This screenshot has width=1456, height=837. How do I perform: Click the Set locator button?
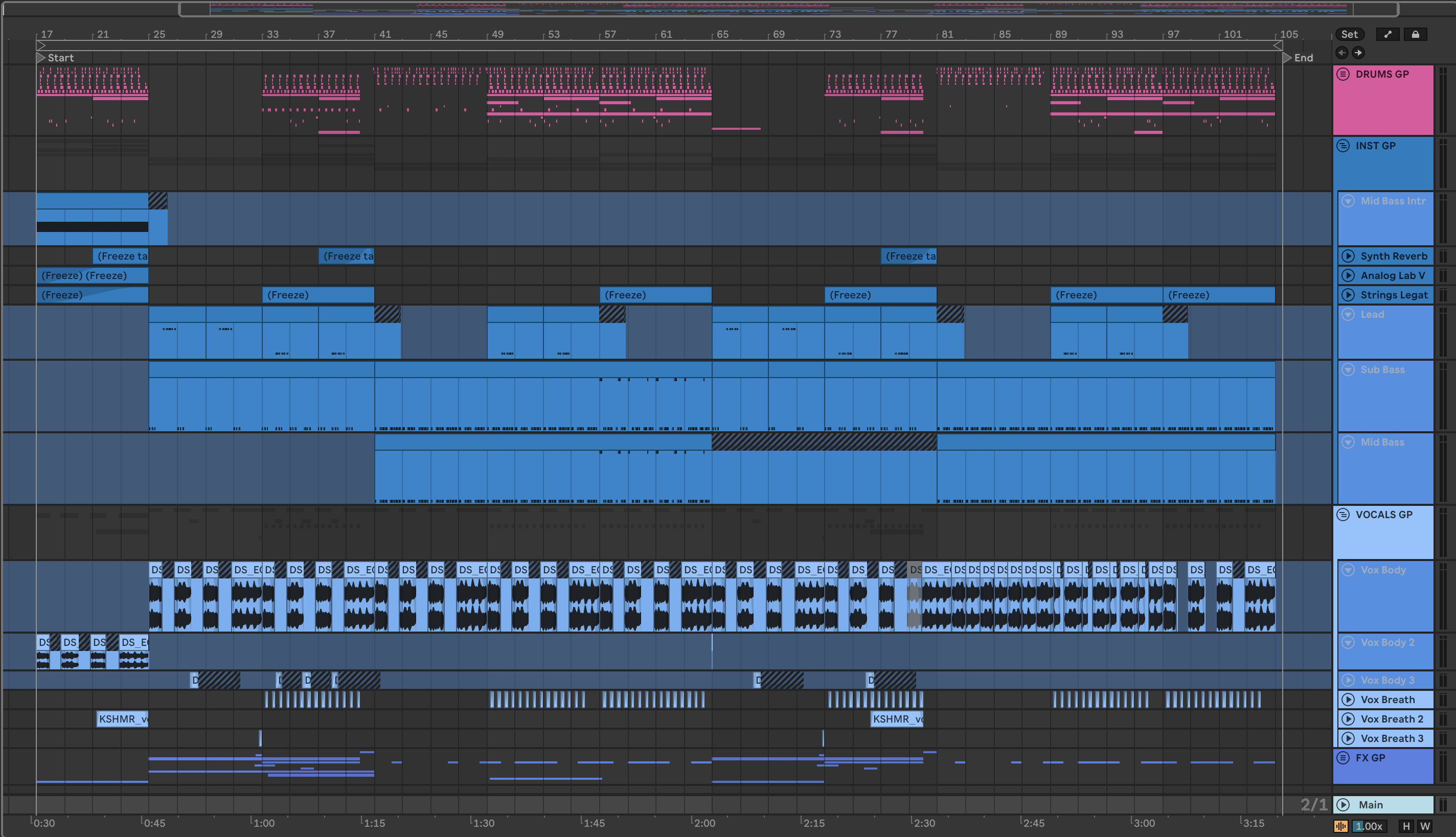[x=1349, y=35]
